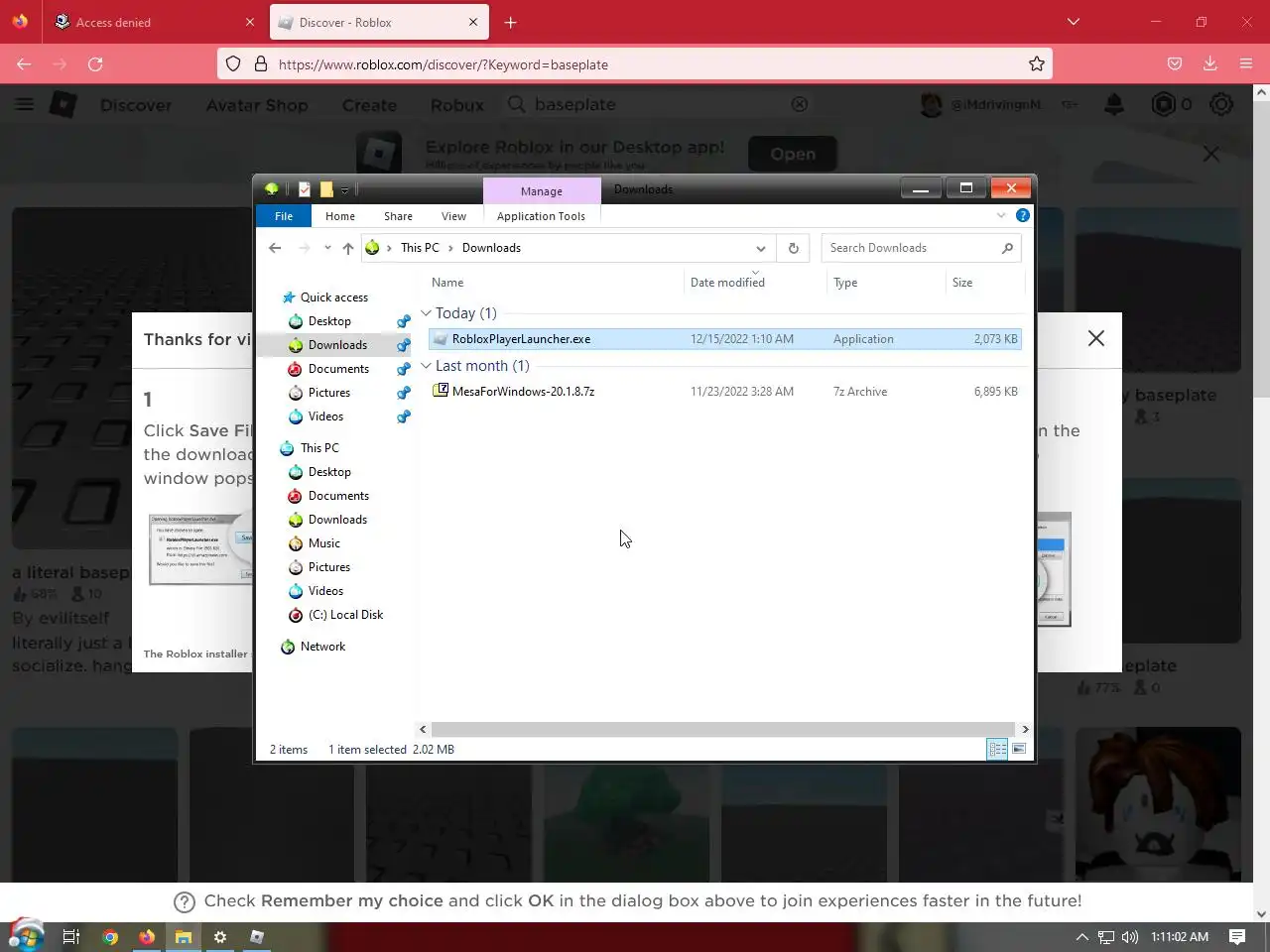Open the Firefox application menu
This screenshot has height=952, width=1270.
click(1246, 64)
